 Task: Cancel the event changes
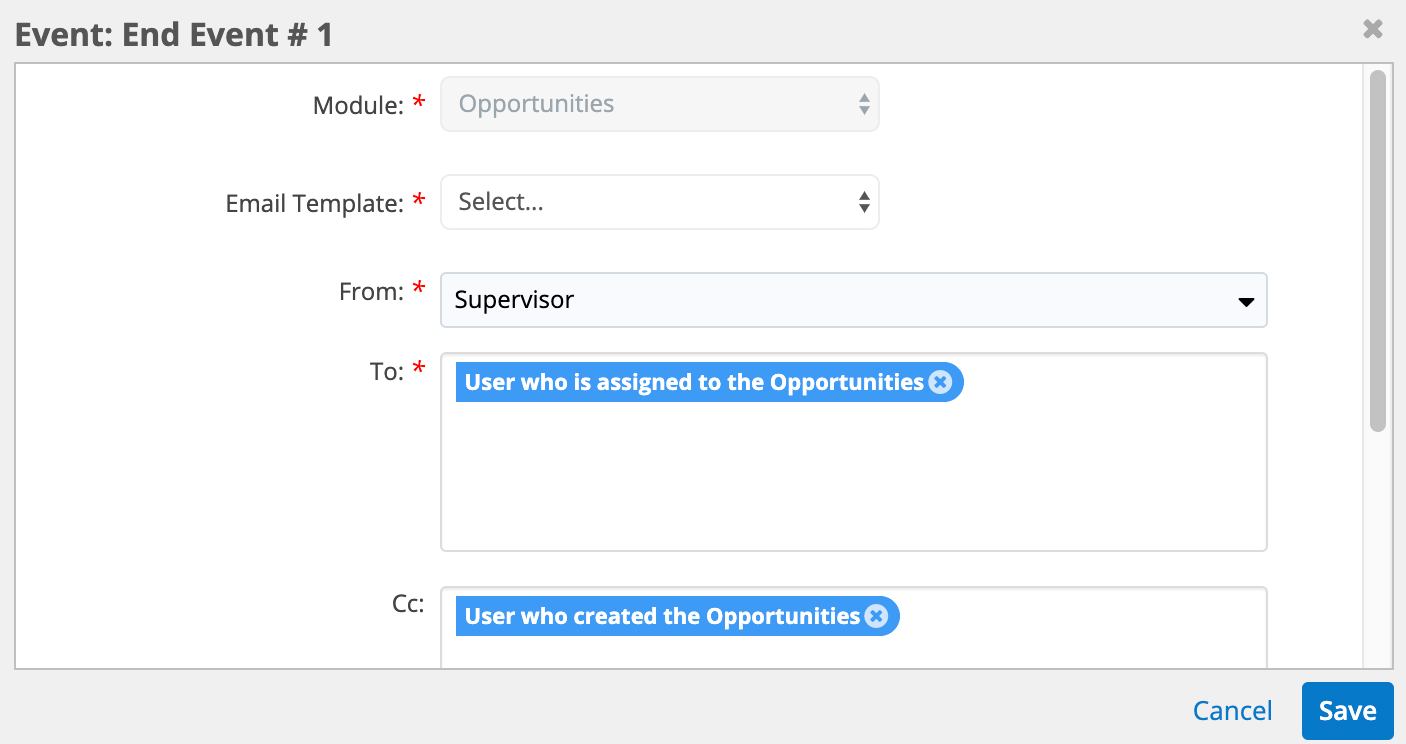(1232, 711)
